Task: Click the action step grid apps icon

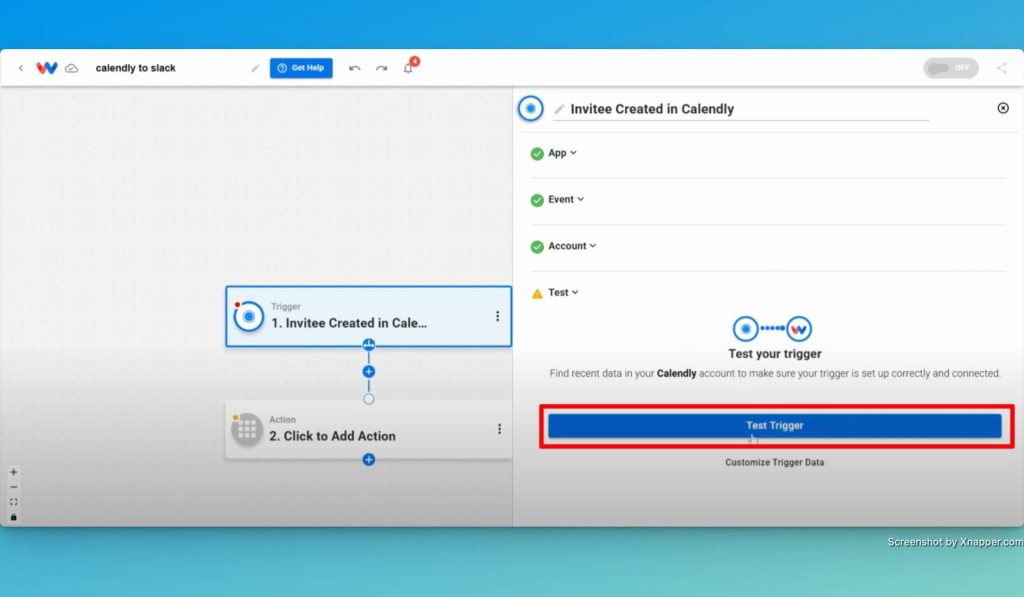Action: click(247, 429)
